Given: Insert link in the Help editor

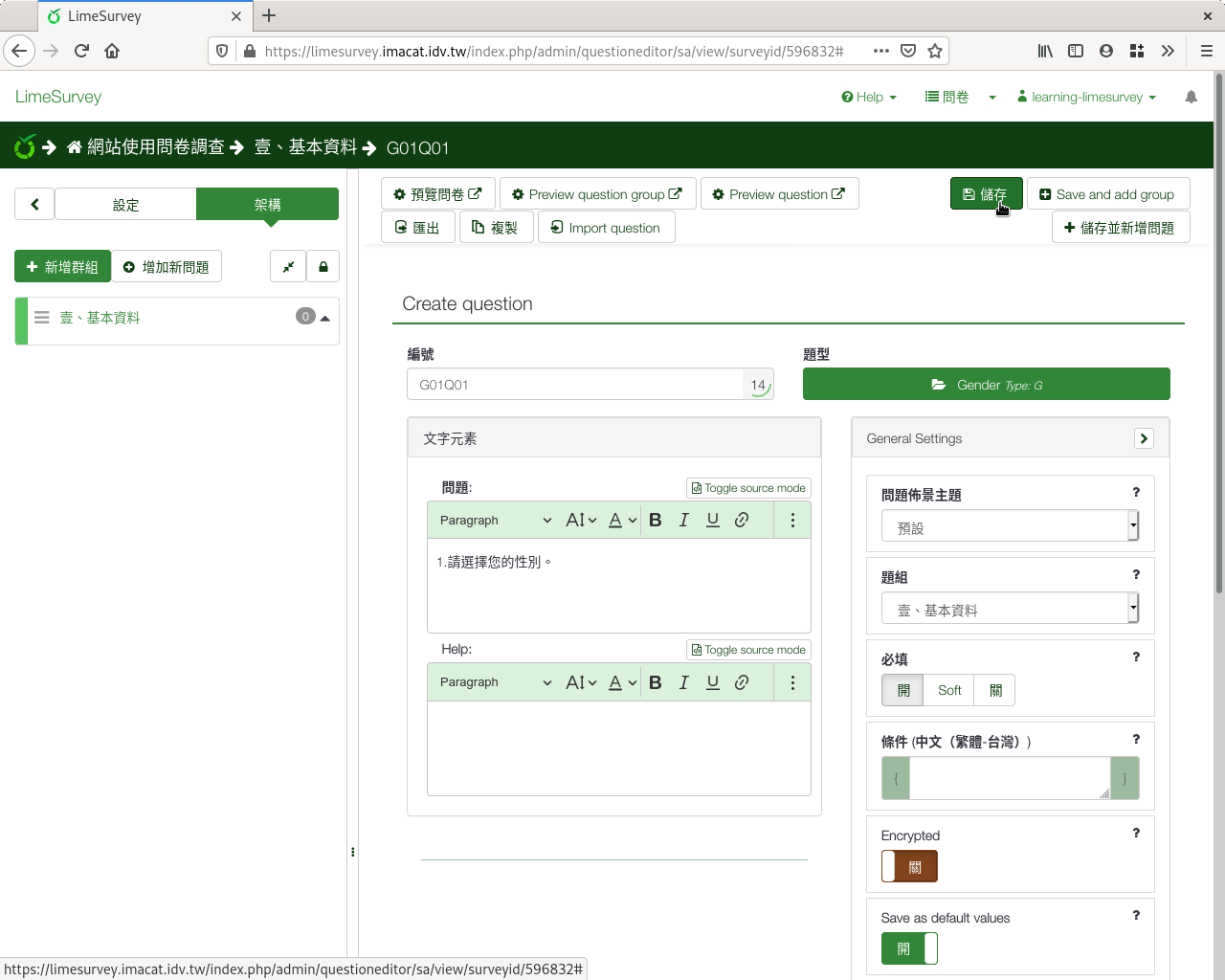Looking at the screenshot, I should pos(742,682).
